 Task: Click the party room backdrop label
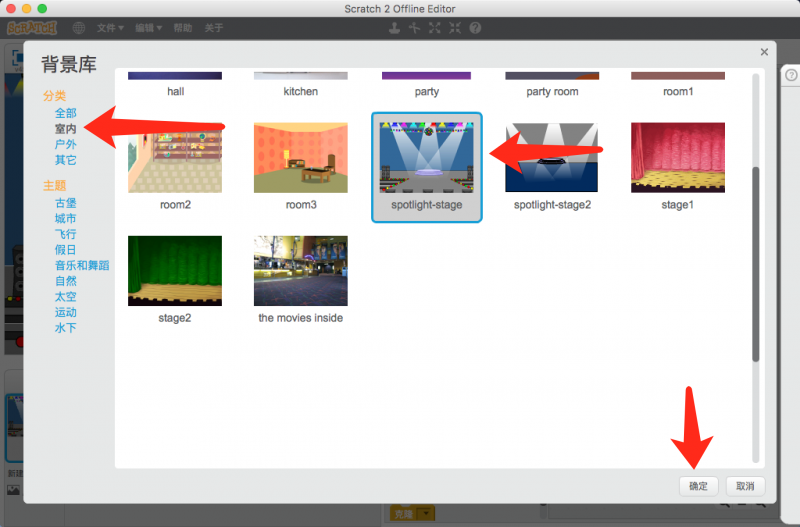(553, 92)
